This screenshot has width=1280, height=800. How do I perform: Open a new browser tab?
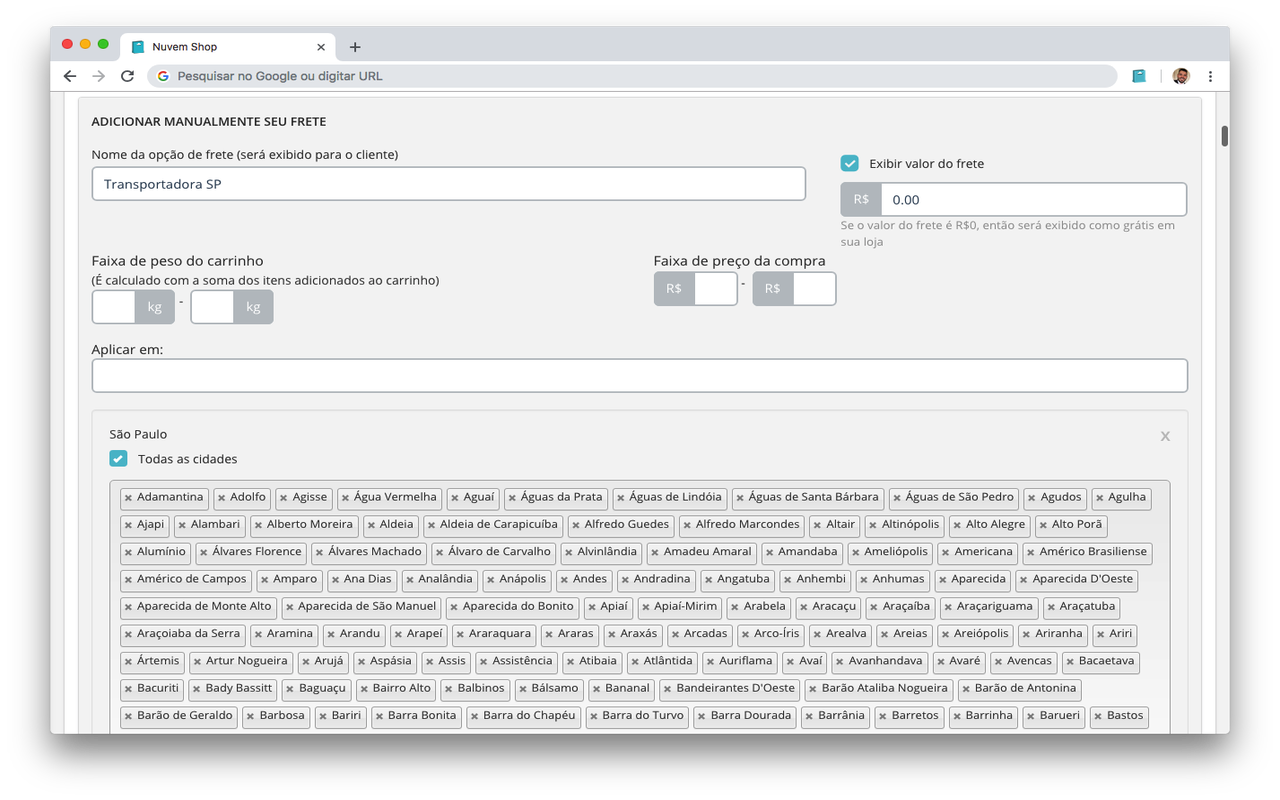click(x=355, y=46)
